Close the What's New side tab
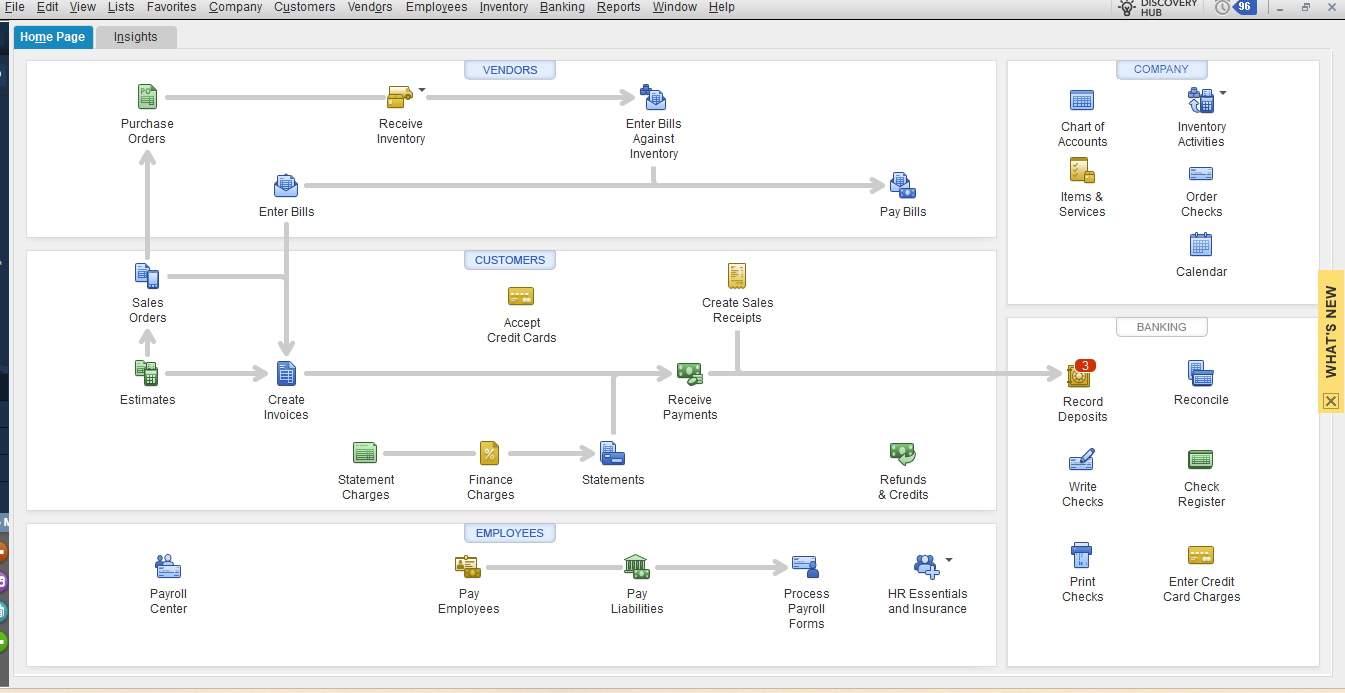This screenshot has height=693, width=1345. (x=1330, y=401)
